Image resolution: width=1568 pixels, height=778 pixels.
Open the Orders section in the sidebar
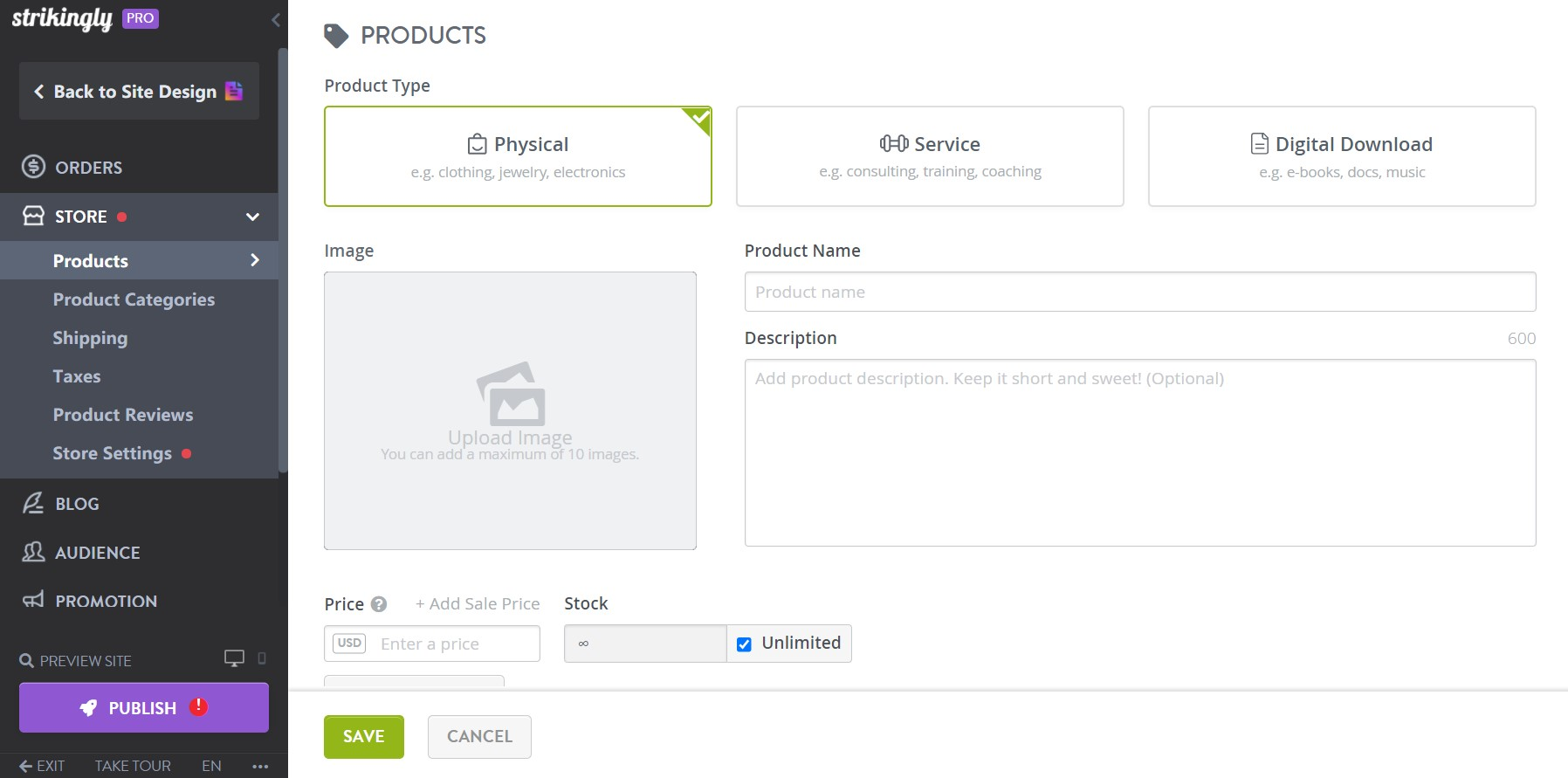(88, 167)
